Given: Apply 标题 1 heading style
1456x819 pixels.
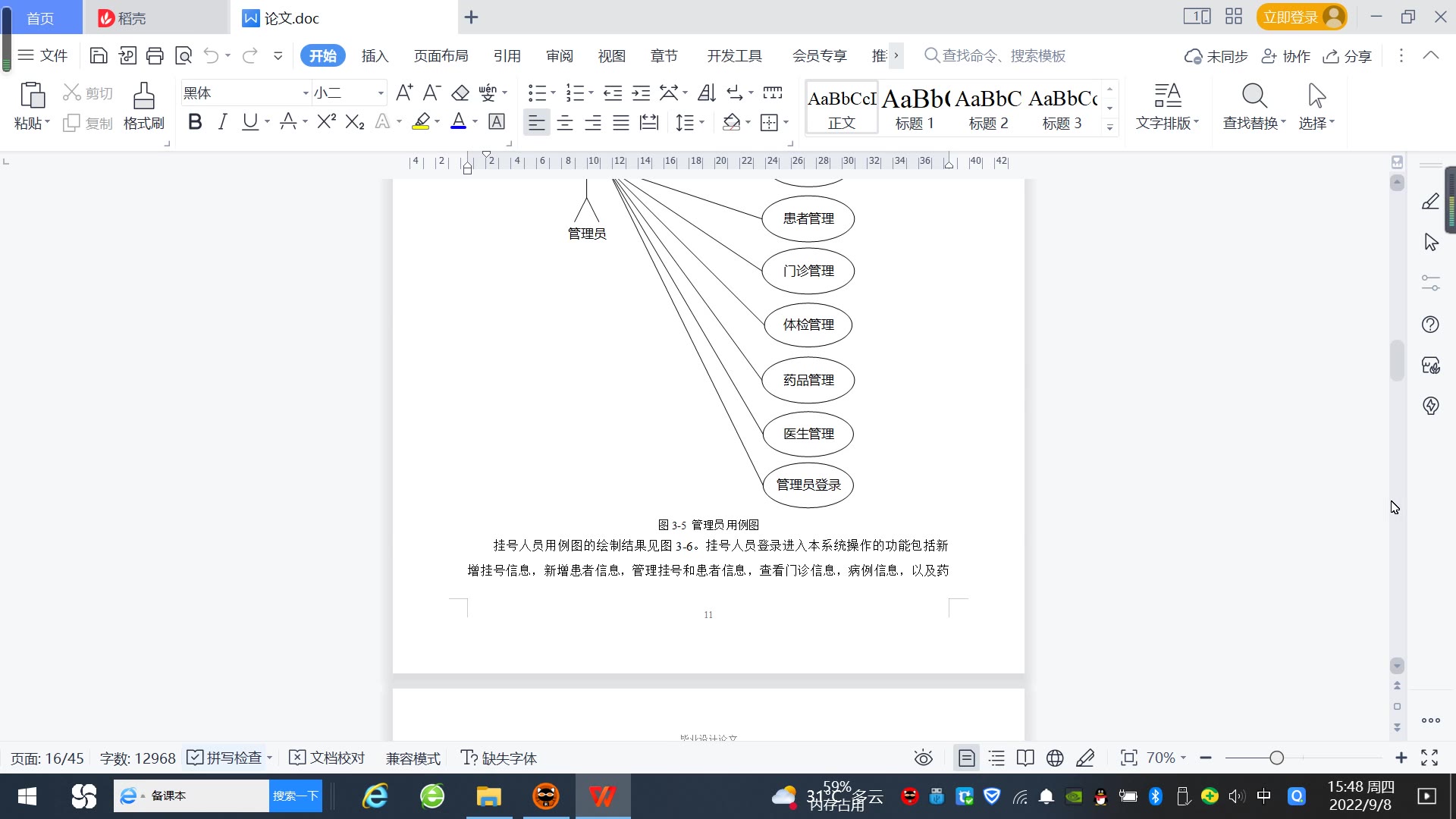Looking at the screenshot, I should (915, 108).
